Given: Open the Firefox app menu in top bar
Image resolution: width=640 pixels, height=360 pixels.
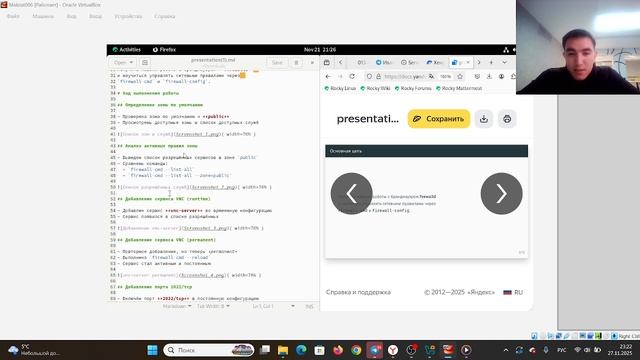Looking at the screenshot, I should coord(164,49).
